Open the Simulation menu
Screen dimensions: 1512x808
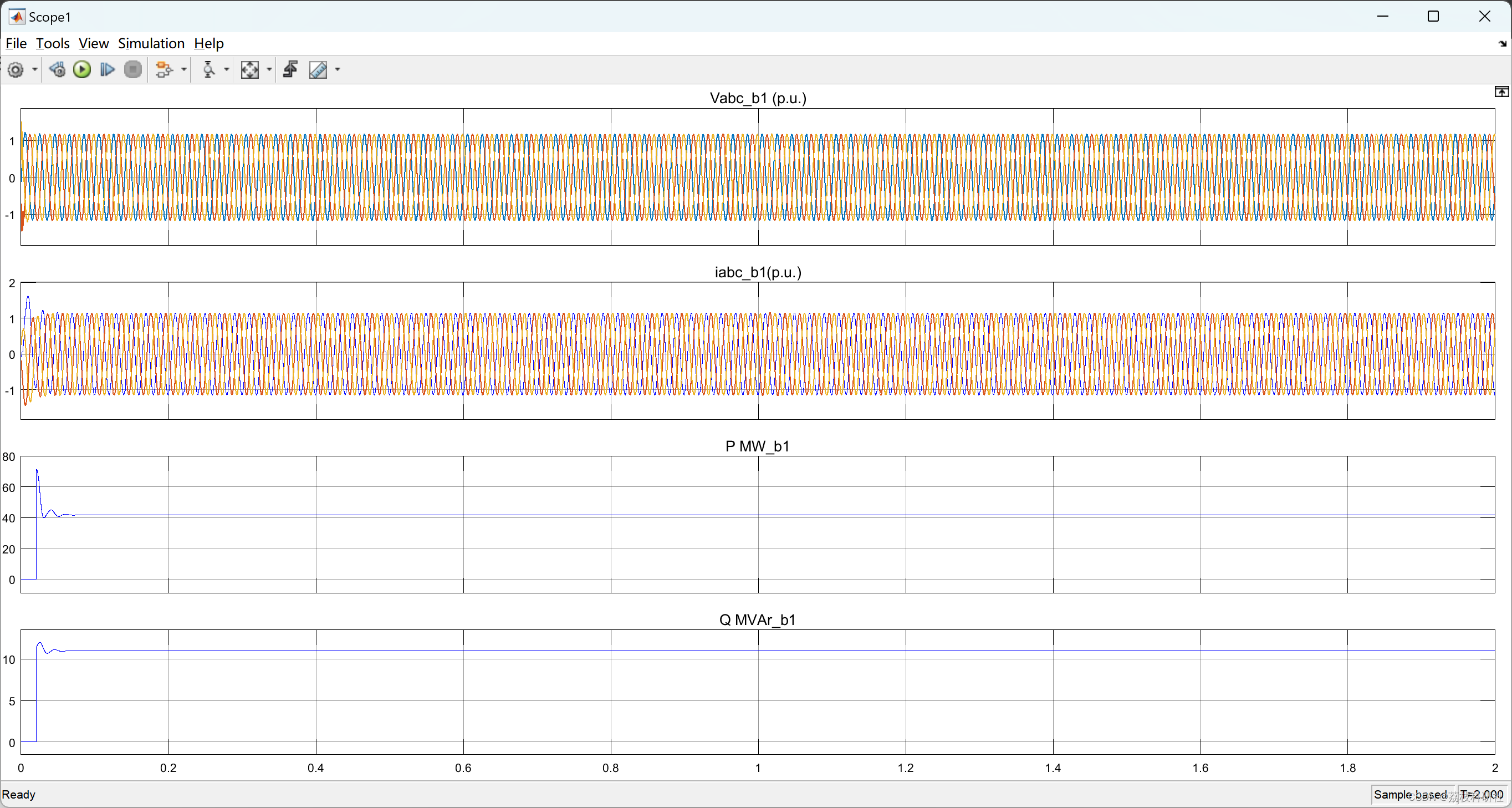click(151, 43)
